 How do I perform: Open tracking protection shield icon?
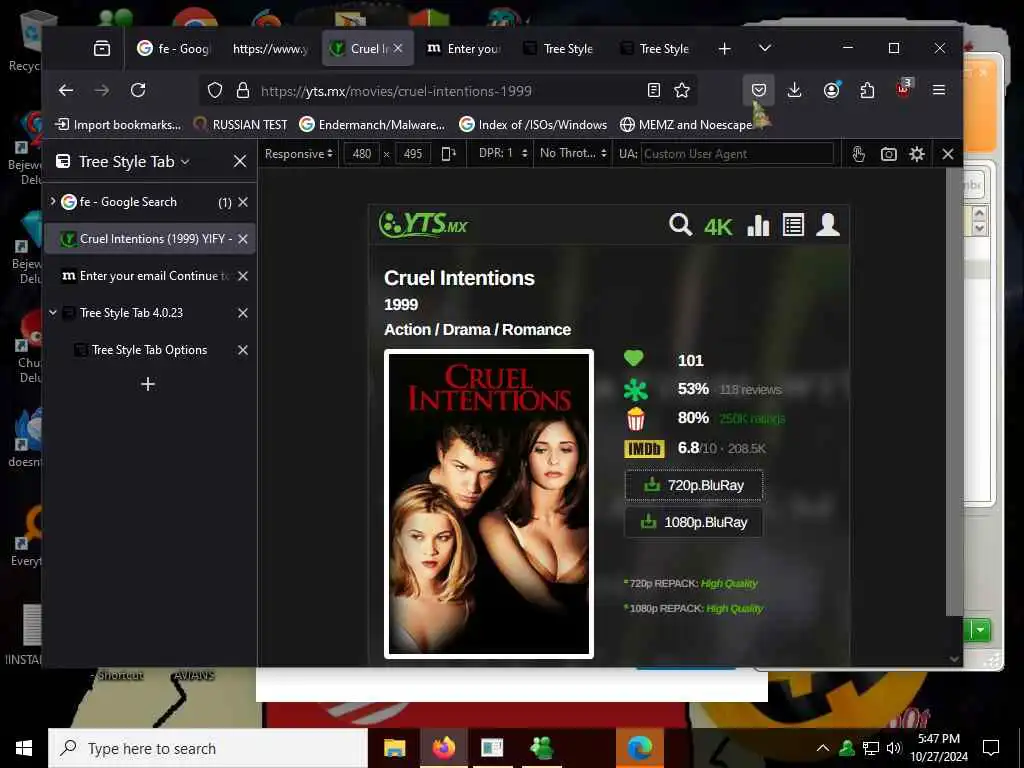point(215,90)
